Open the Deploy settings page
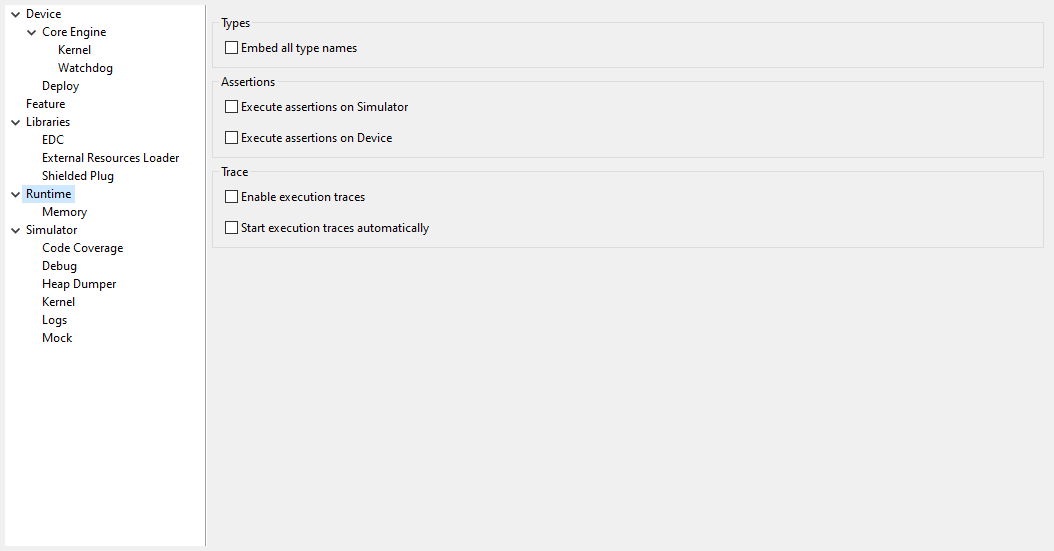The image size is (1054, 551). 60,86
